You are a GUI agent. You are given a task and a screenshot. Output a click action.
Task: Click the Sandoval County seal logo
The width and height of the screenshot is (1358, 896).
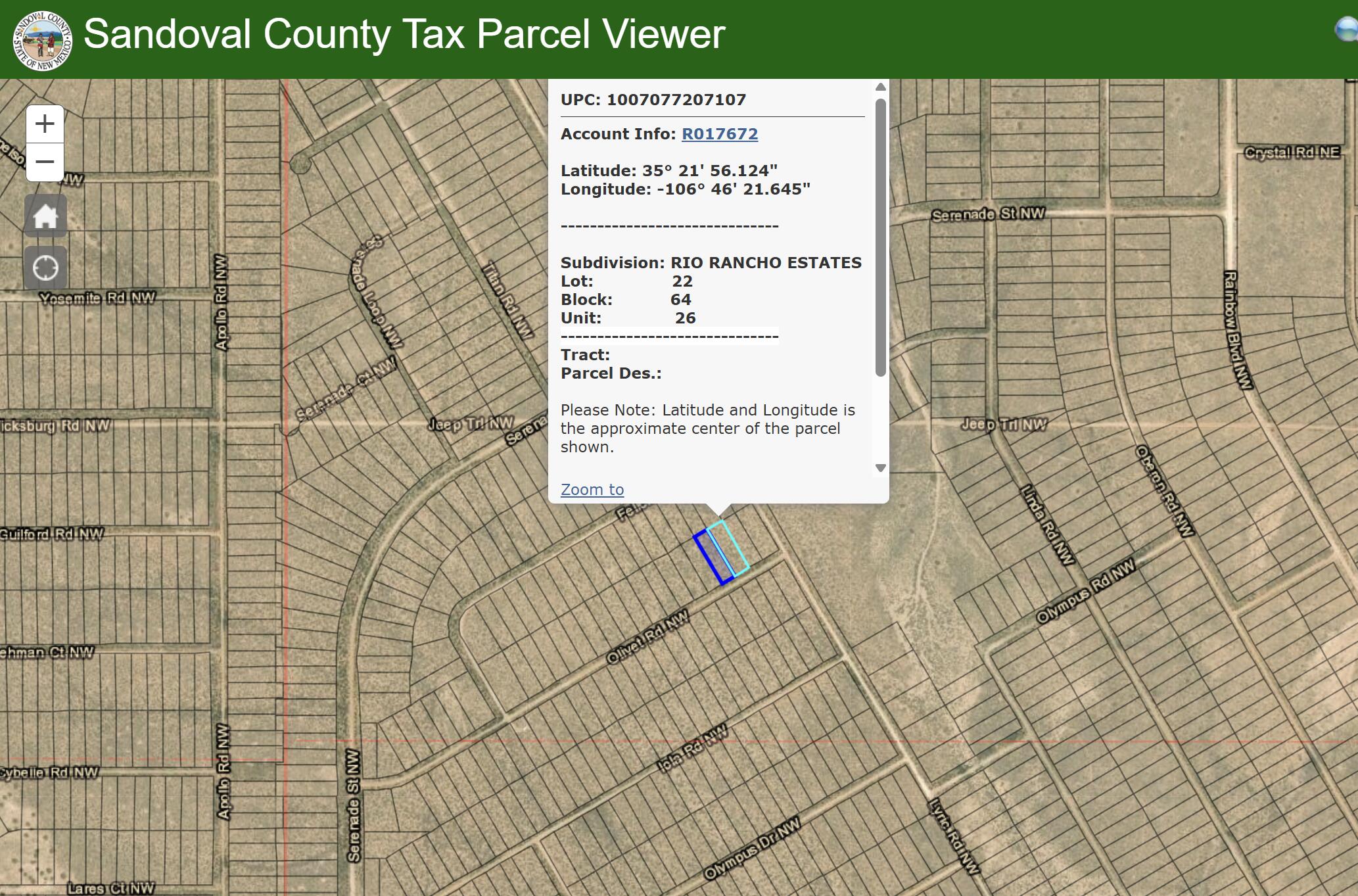42,40
